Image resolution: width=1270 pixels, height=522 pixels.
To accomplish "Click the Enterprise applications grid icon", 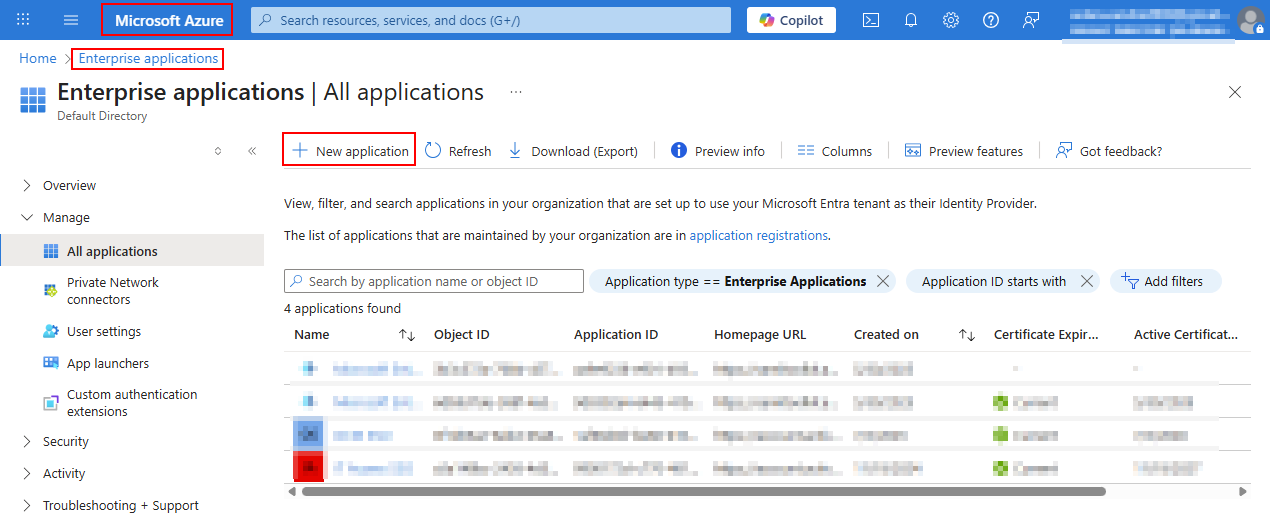I will (33, 100).
